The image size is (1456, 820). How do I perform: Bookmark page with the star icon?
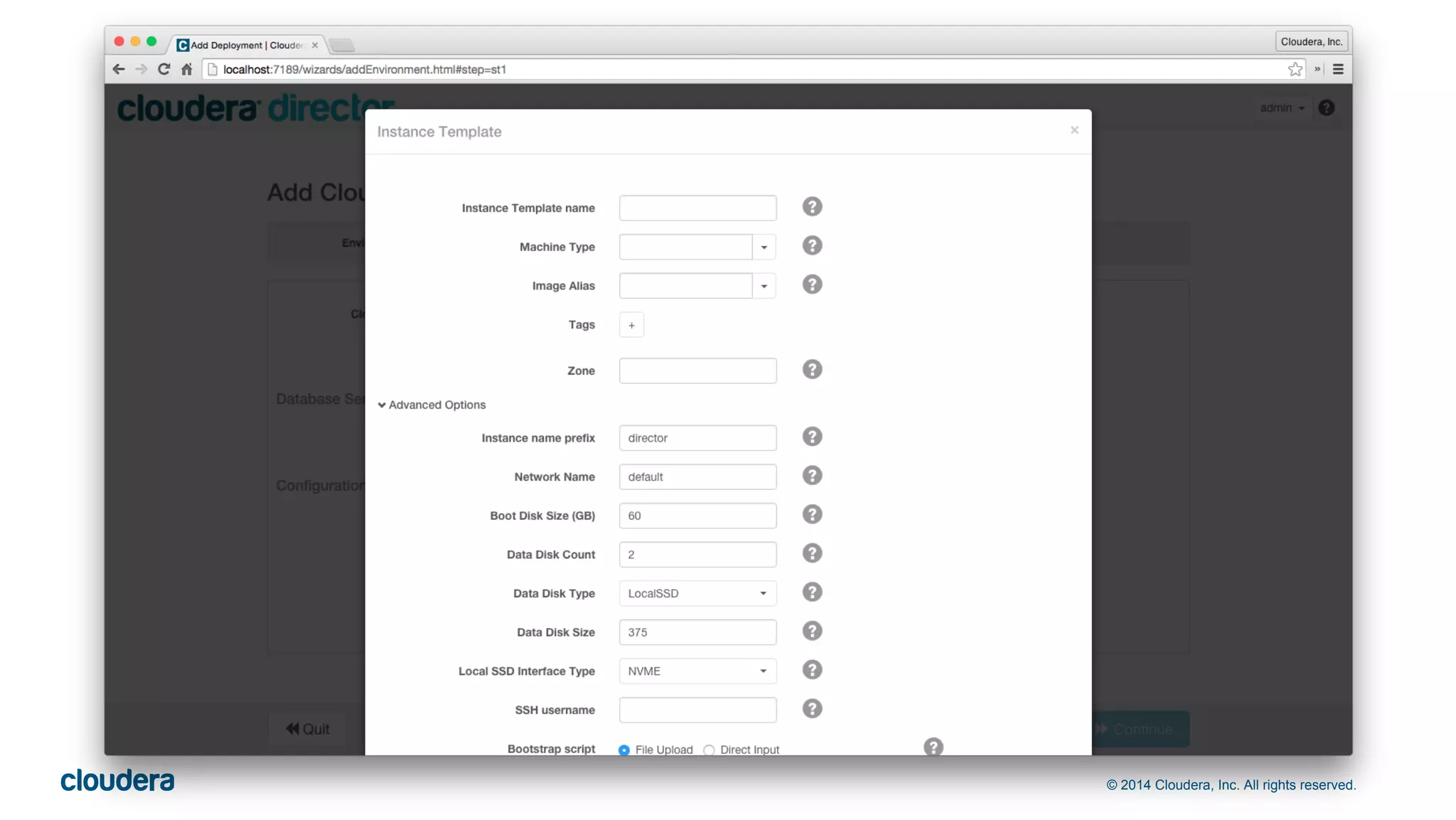click(x=1295, y=69)
